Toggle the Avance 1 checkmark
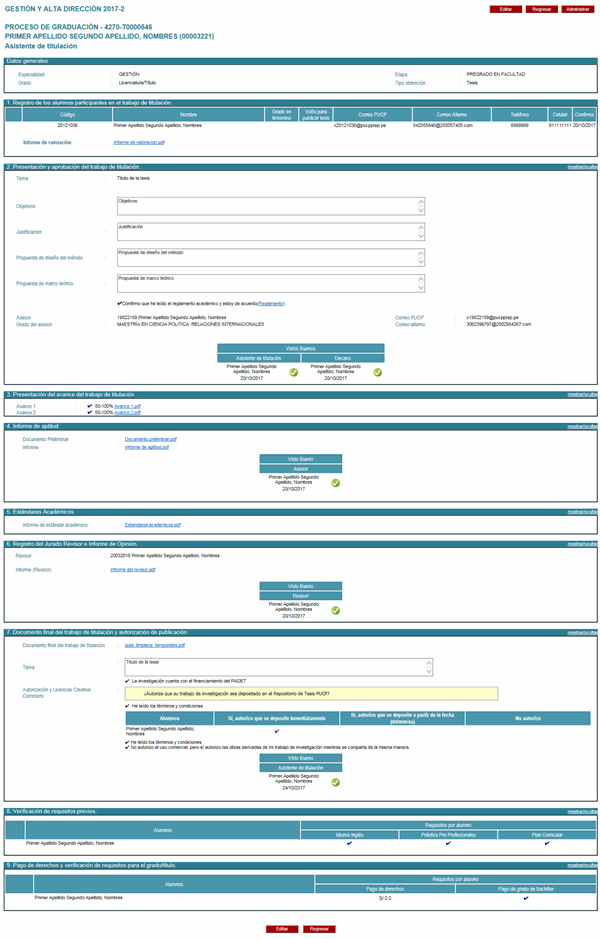 click(x=90, y=406)
